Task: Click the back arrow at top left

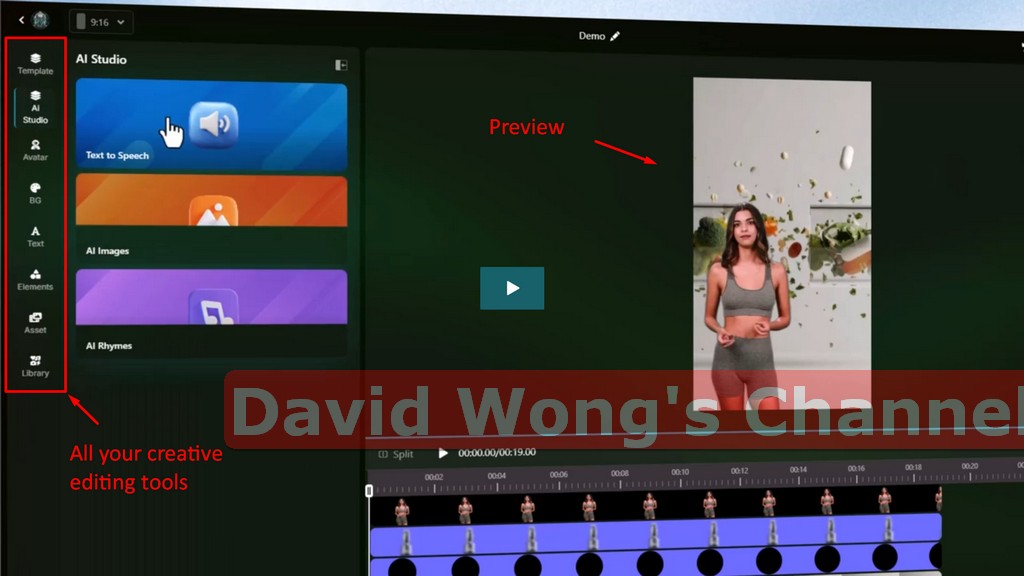Action: [x=21, y=20]
